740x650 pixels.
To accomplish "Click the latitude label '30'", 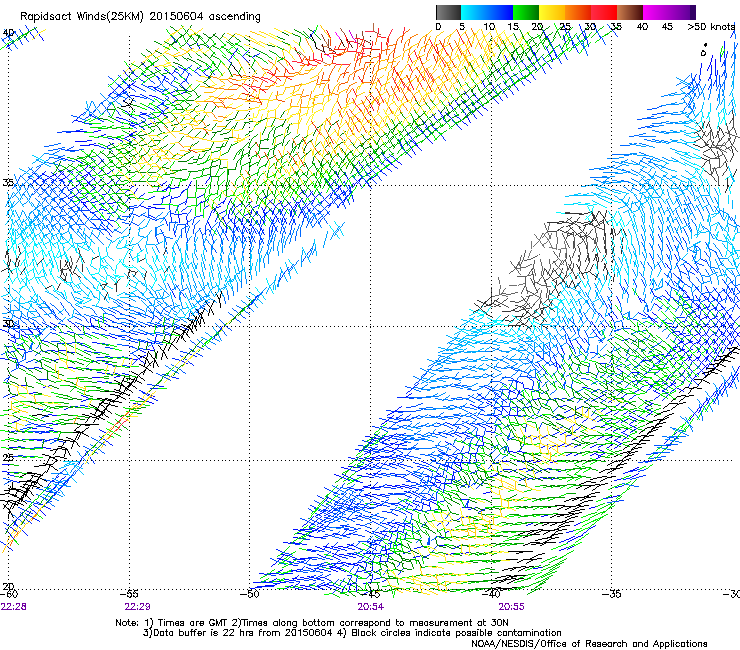I will pyautogui.click(x=8, y=324).
